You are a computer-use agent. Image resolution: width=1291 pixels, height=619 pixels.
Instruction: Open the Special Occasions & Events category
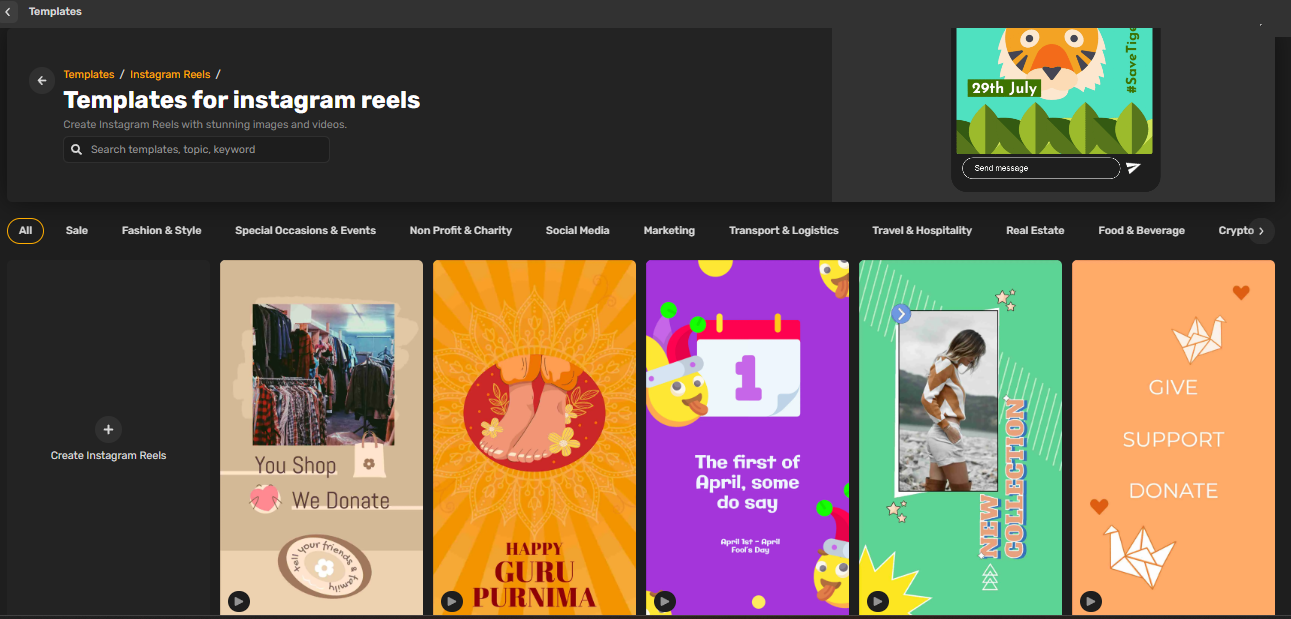coord(305,231)
